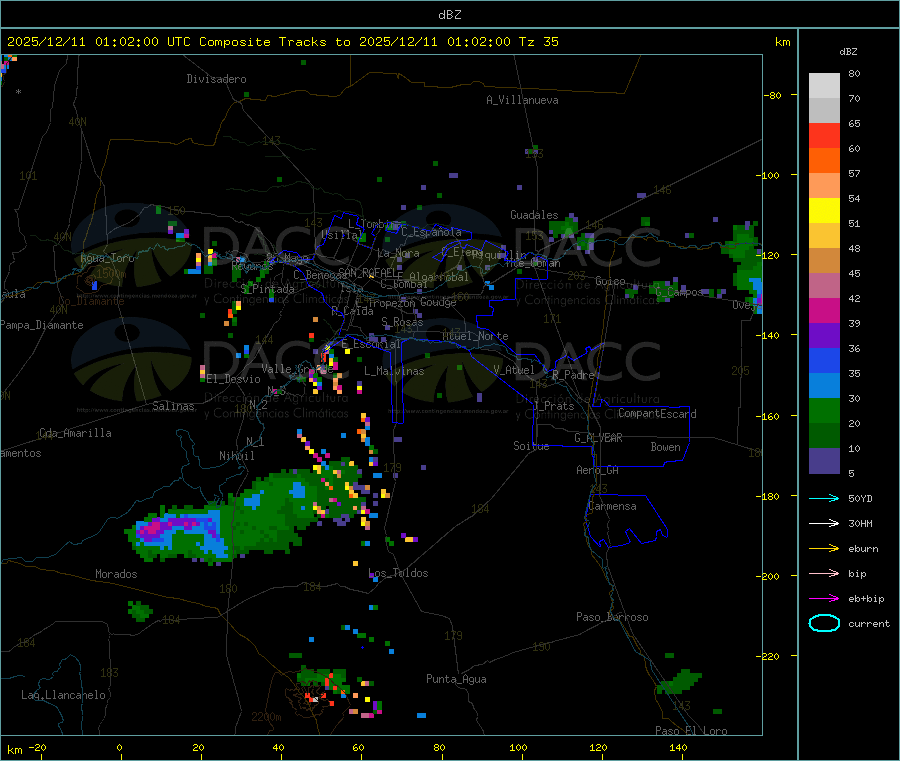Click the green 20-30 dBZ legend swatch
The image size is (900, 761).
824,410
